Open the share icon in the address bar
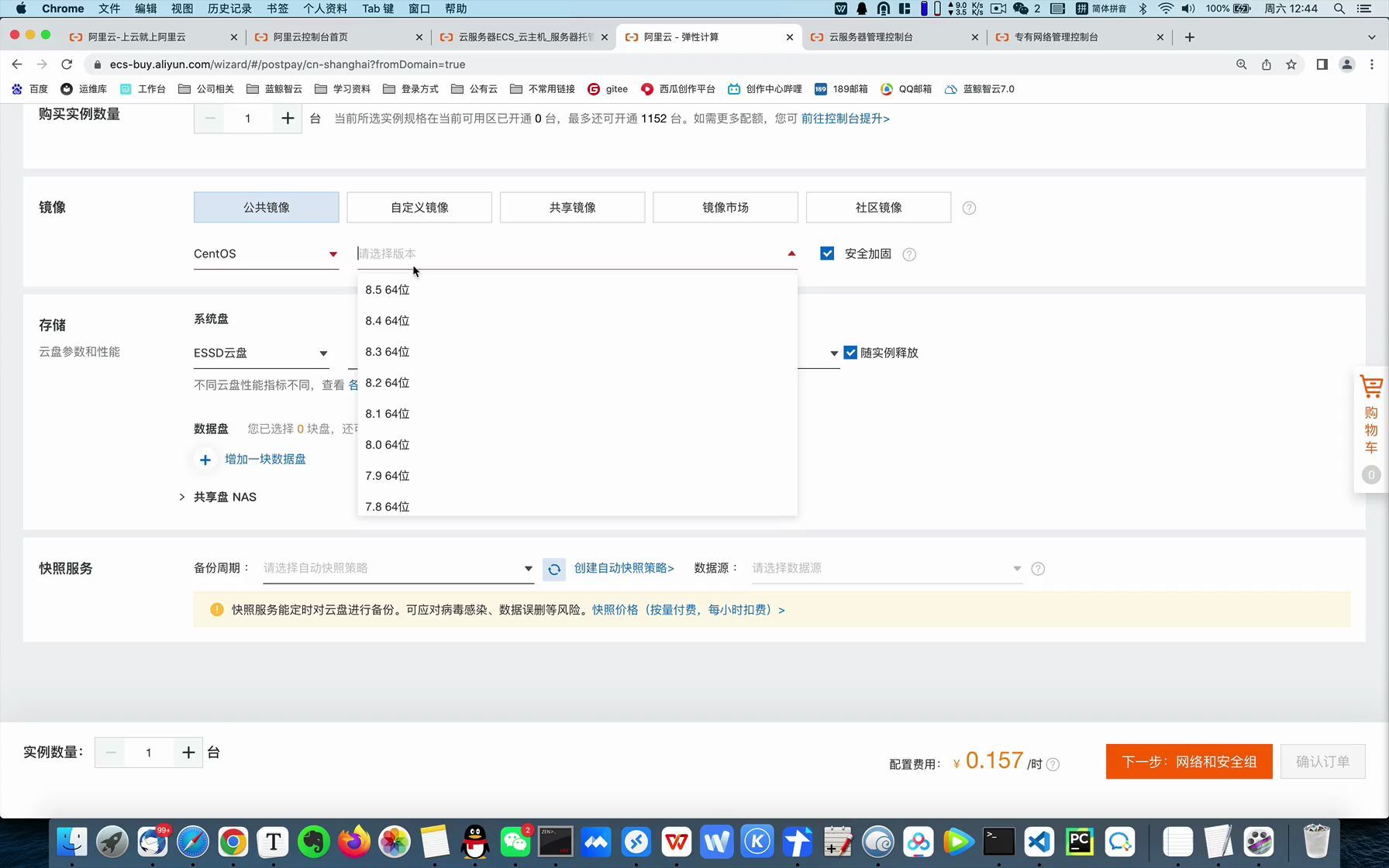 [1267, 64]
